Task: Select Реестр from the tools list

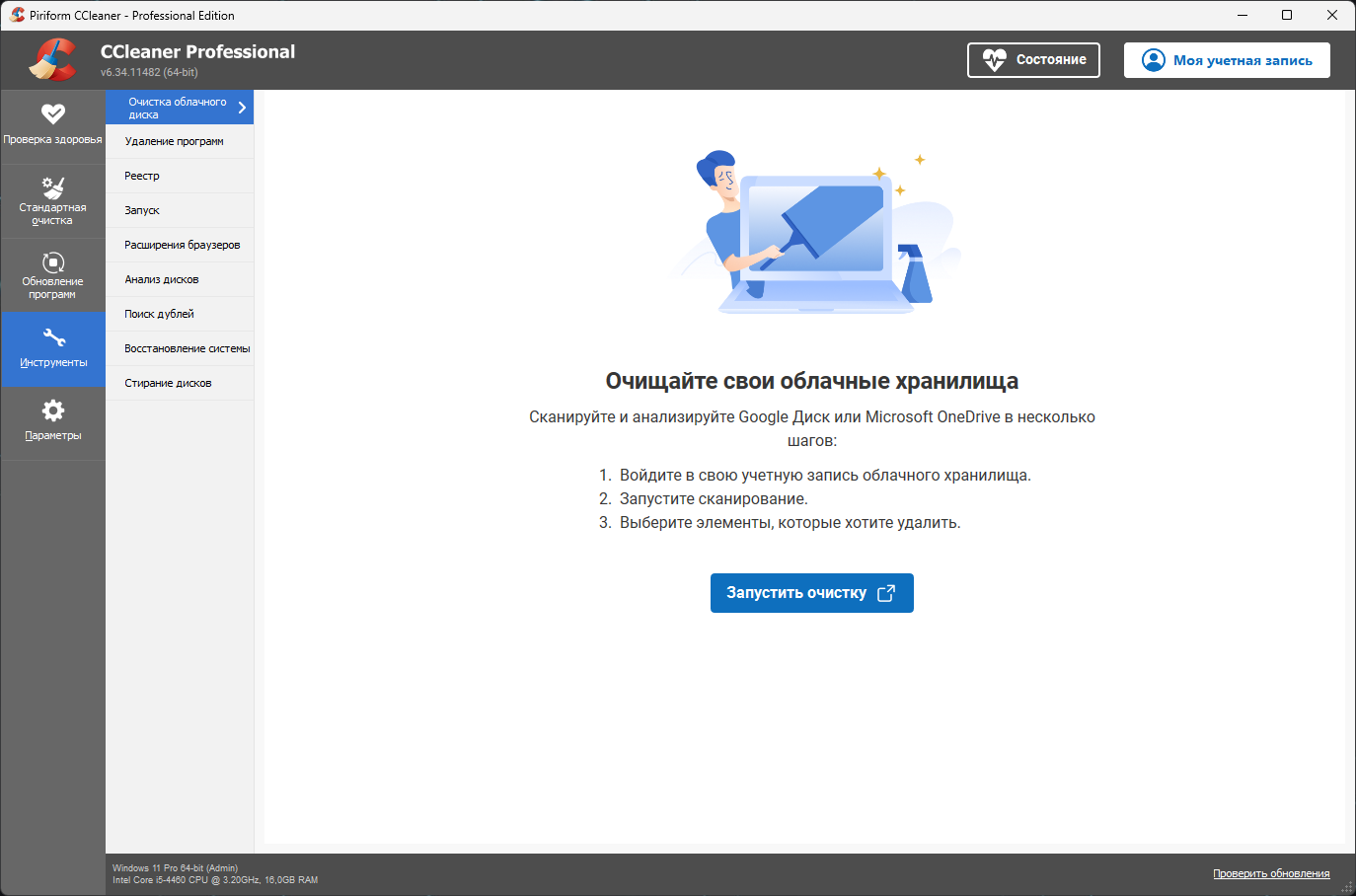Action: (x=141, y=176)
